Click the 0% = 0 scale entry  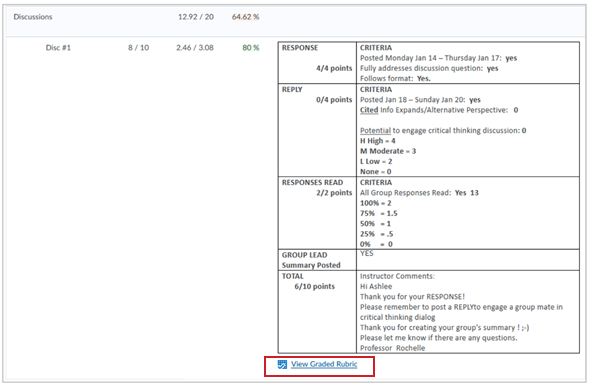tap(376, 244)
